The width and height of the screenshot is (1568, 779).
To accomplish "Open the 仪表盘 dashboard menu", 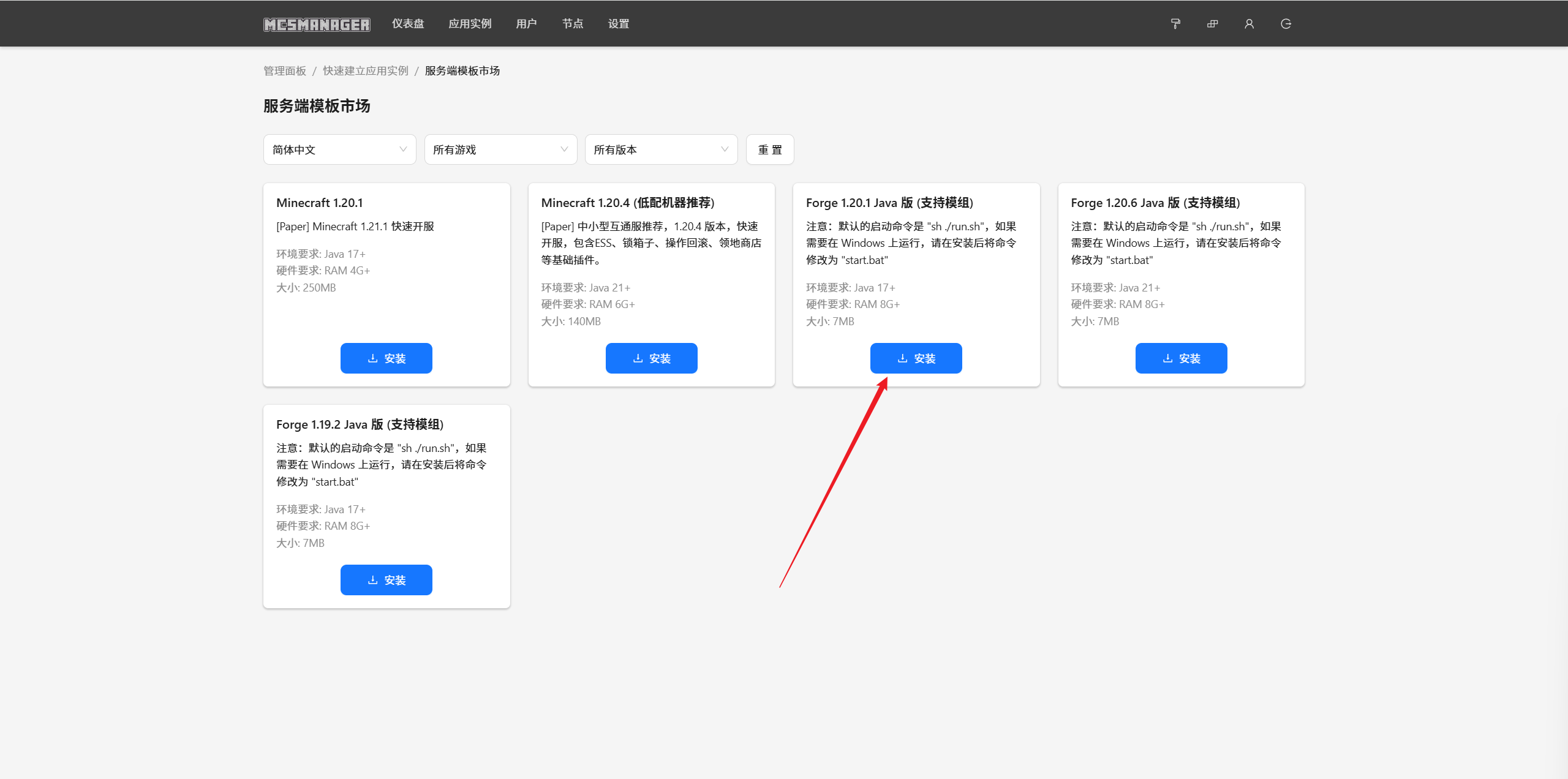I will pos(408,24).
